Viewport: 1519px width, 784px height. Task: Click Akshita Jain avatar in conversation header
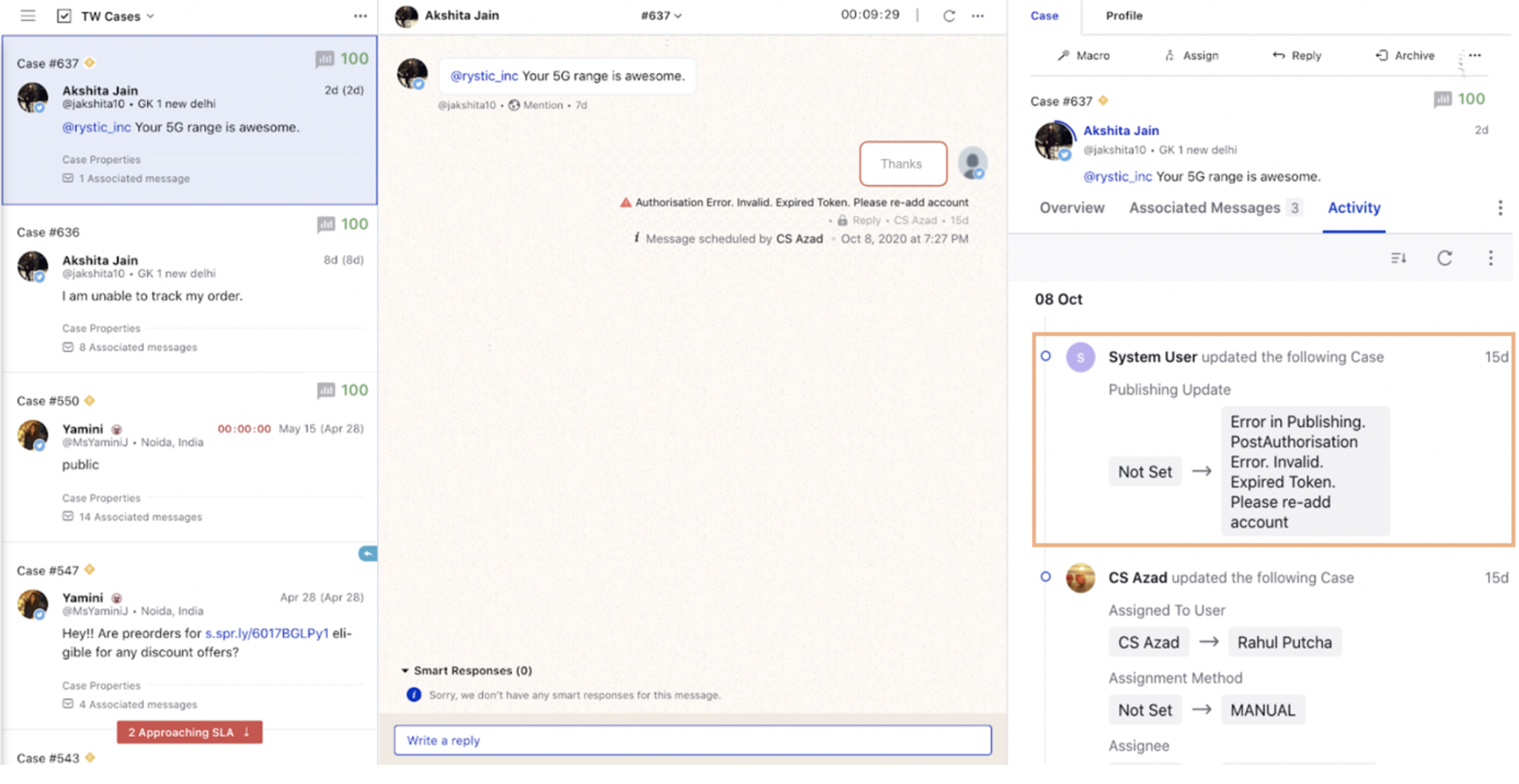click(406, 16)
